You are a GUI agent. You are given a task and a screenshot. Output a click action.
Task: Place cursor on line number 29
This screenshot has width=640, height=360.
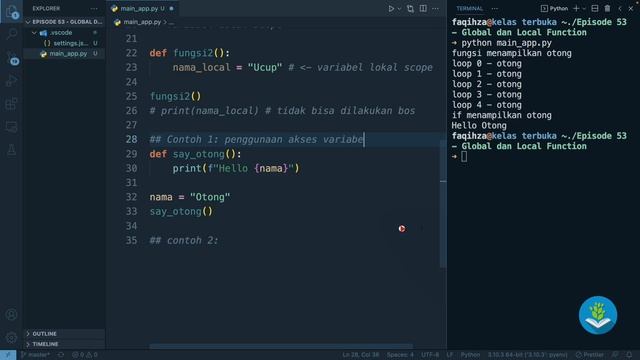point(131,154)
